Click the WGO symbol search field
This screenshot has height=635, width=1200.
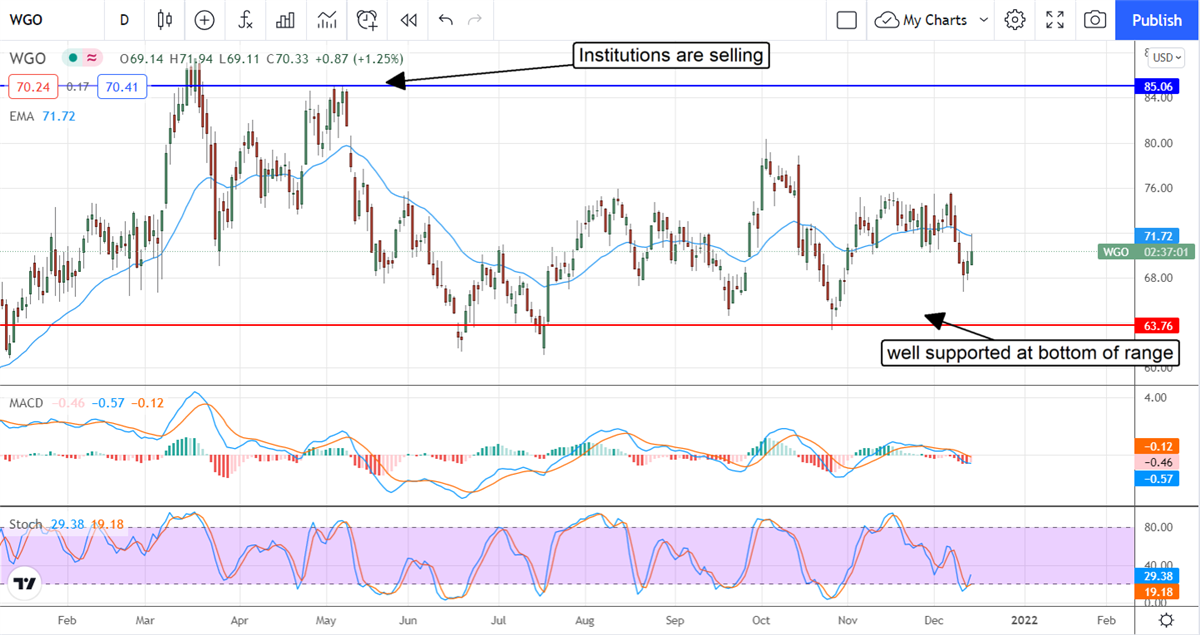pyautogui.click(x=50, y=20)
